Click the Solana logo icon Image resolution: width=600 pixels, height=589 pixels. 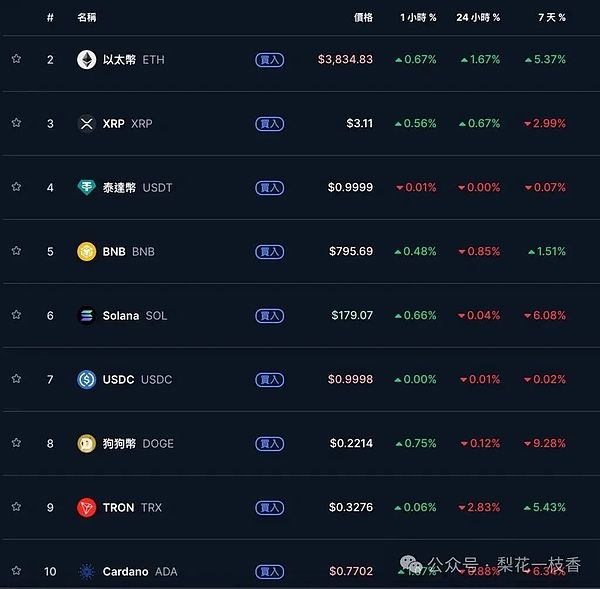(x=87, y=315)
